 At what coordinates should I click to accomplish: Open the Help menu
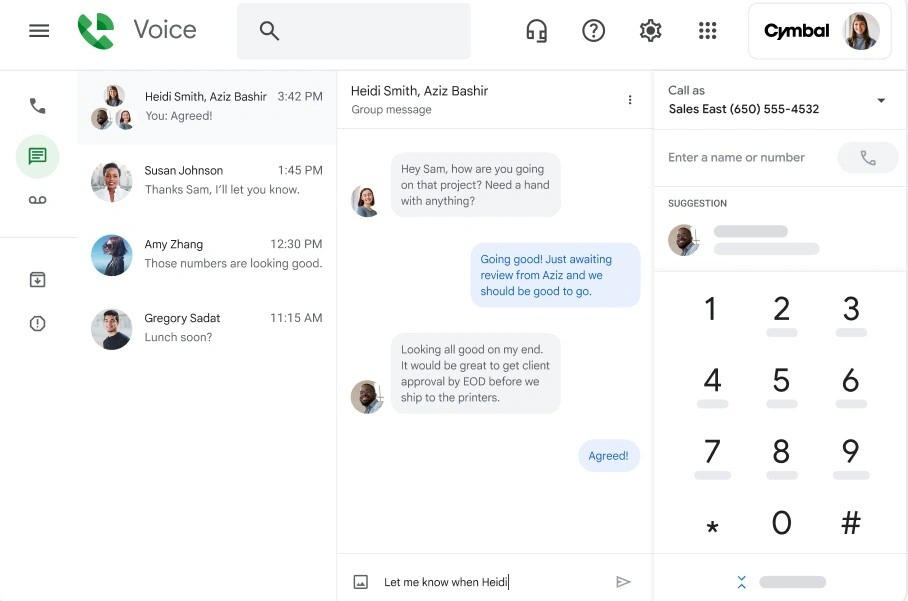click(x=593, y=30)
